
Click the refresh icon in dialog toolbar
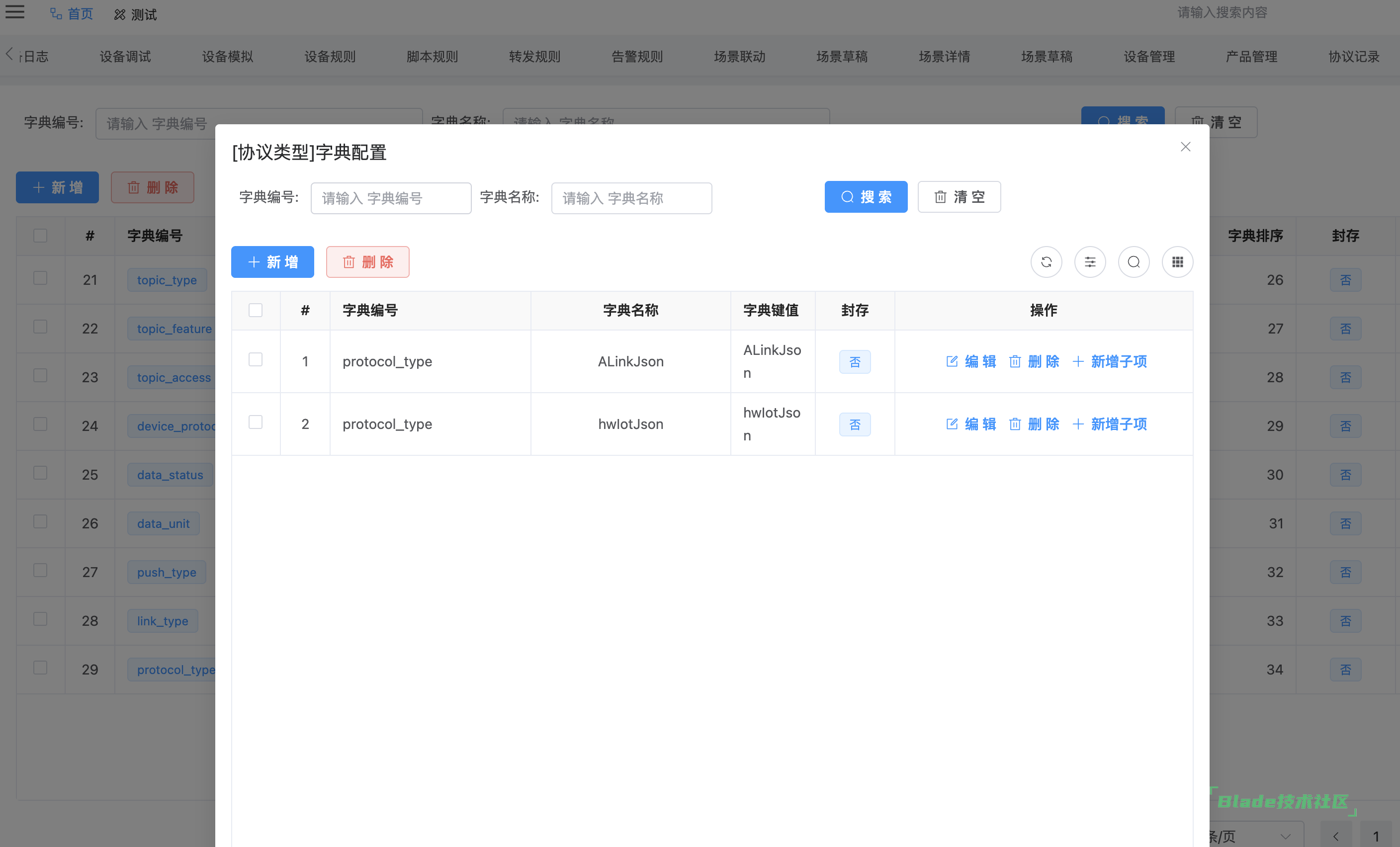1046,262
